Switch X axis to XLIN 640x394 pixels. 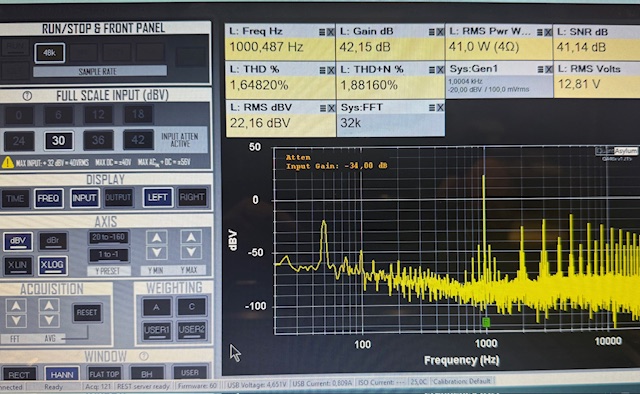(x=18, y=265)
